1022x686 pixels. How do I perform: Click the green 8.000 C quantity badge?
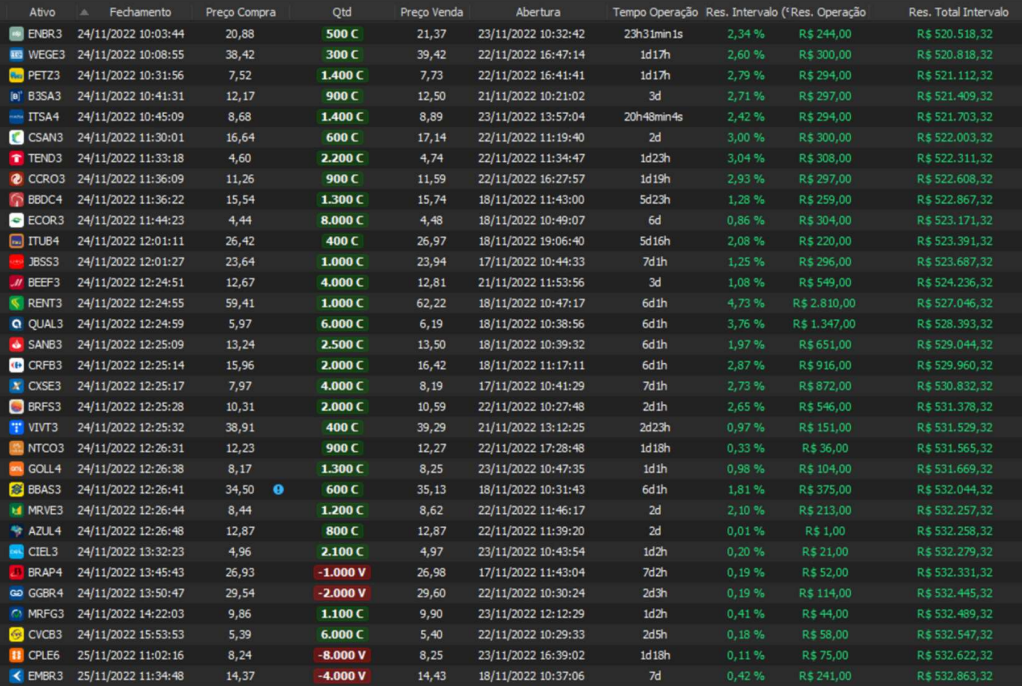tap(341, 220)
